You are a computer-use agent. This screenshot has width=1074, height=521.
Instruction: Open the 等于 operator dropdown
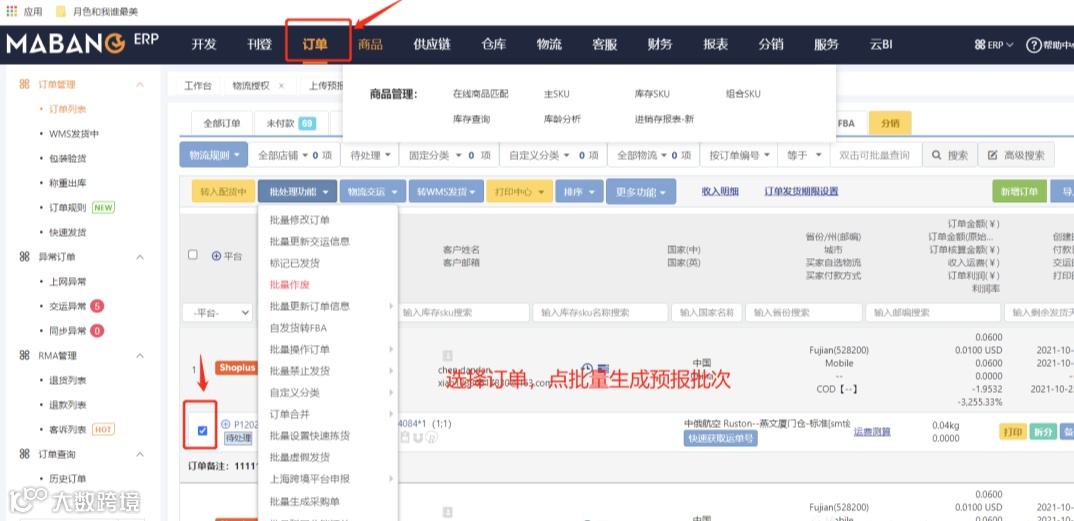803,155
